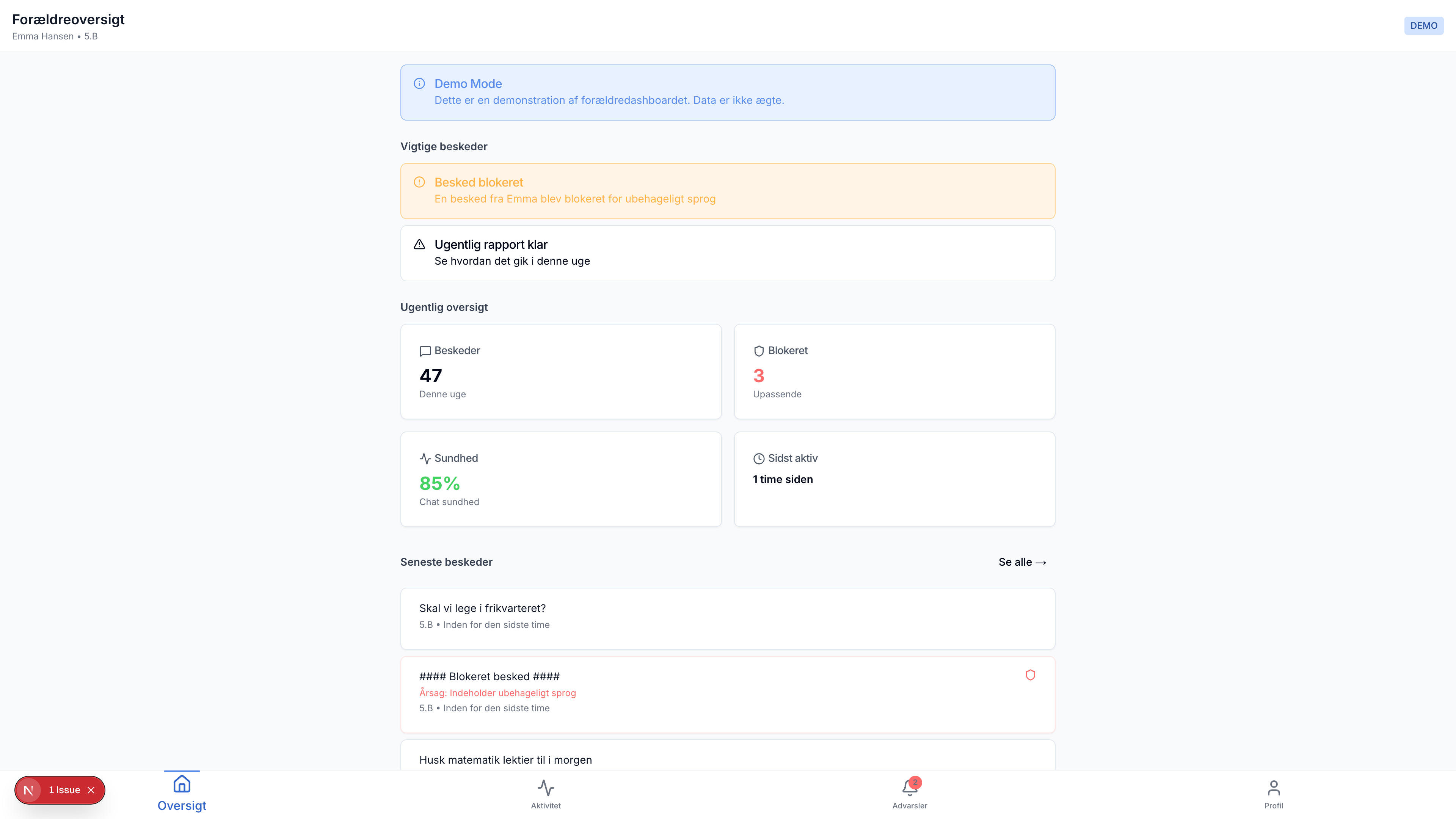
Task: Click 'Se hvordan det gik i denne uge'
Action: [x=512, y=261]
